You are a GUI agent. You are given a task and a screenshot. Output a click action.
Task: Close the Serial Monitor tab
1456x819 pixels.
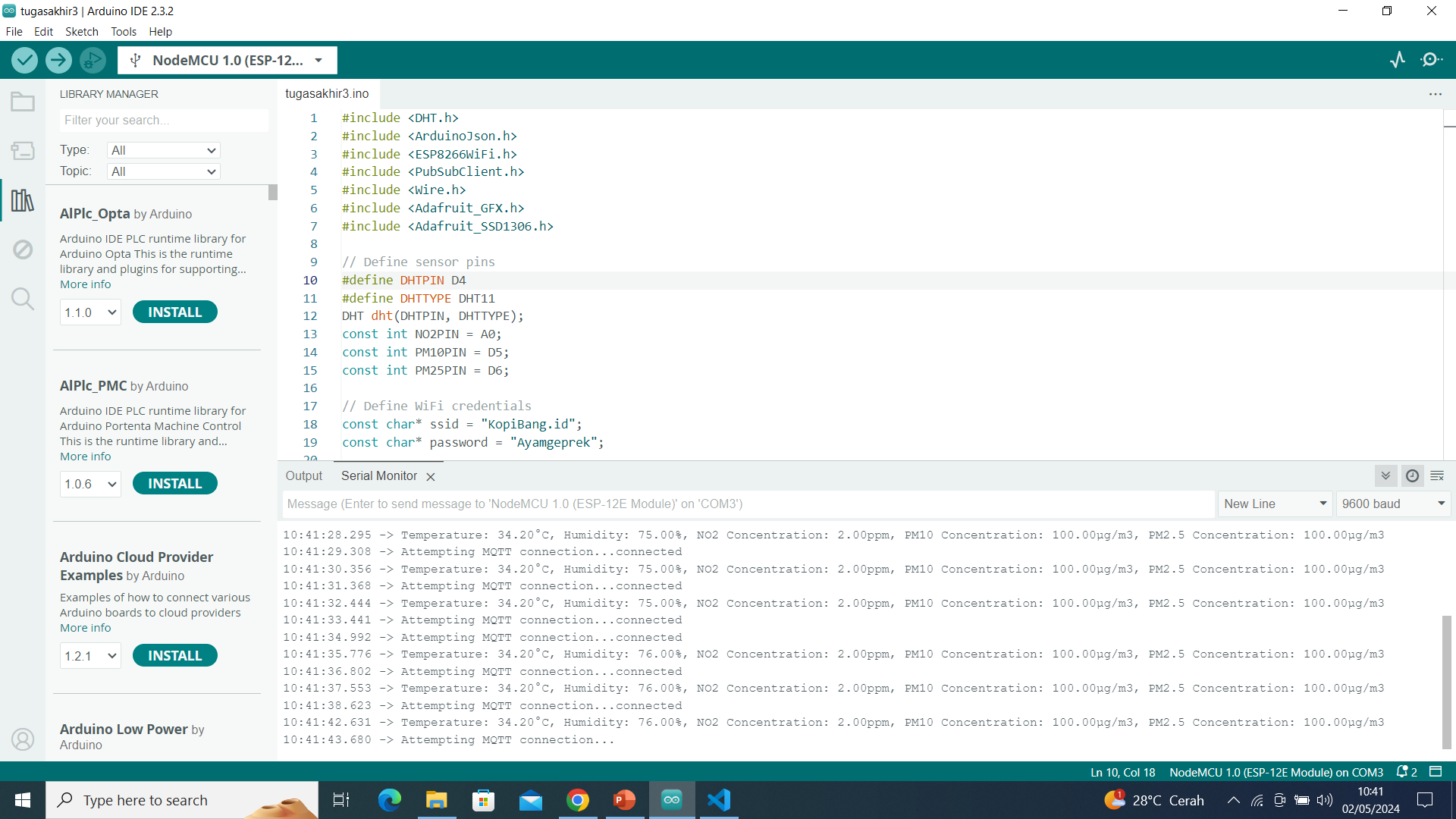click(431, 477)
